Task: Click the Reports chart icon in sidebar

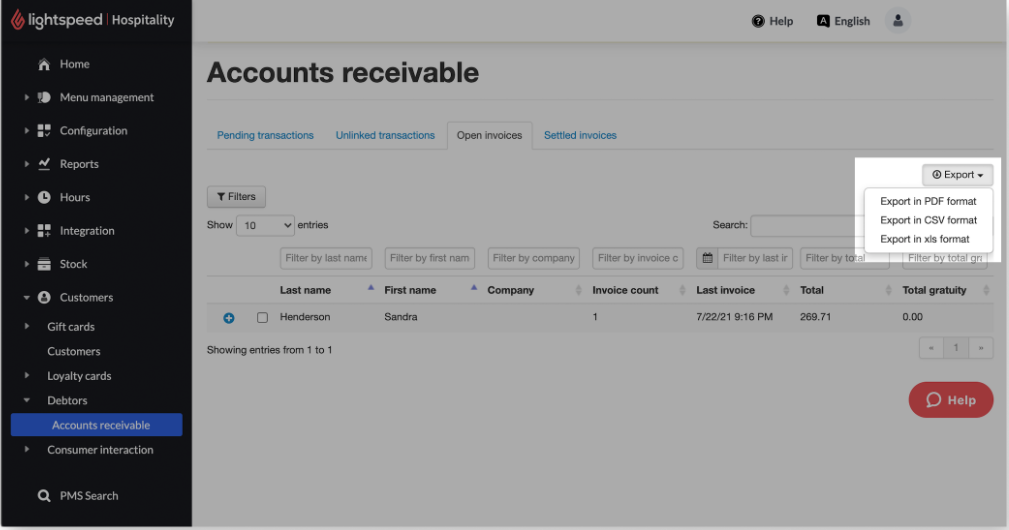Action: 44,164
